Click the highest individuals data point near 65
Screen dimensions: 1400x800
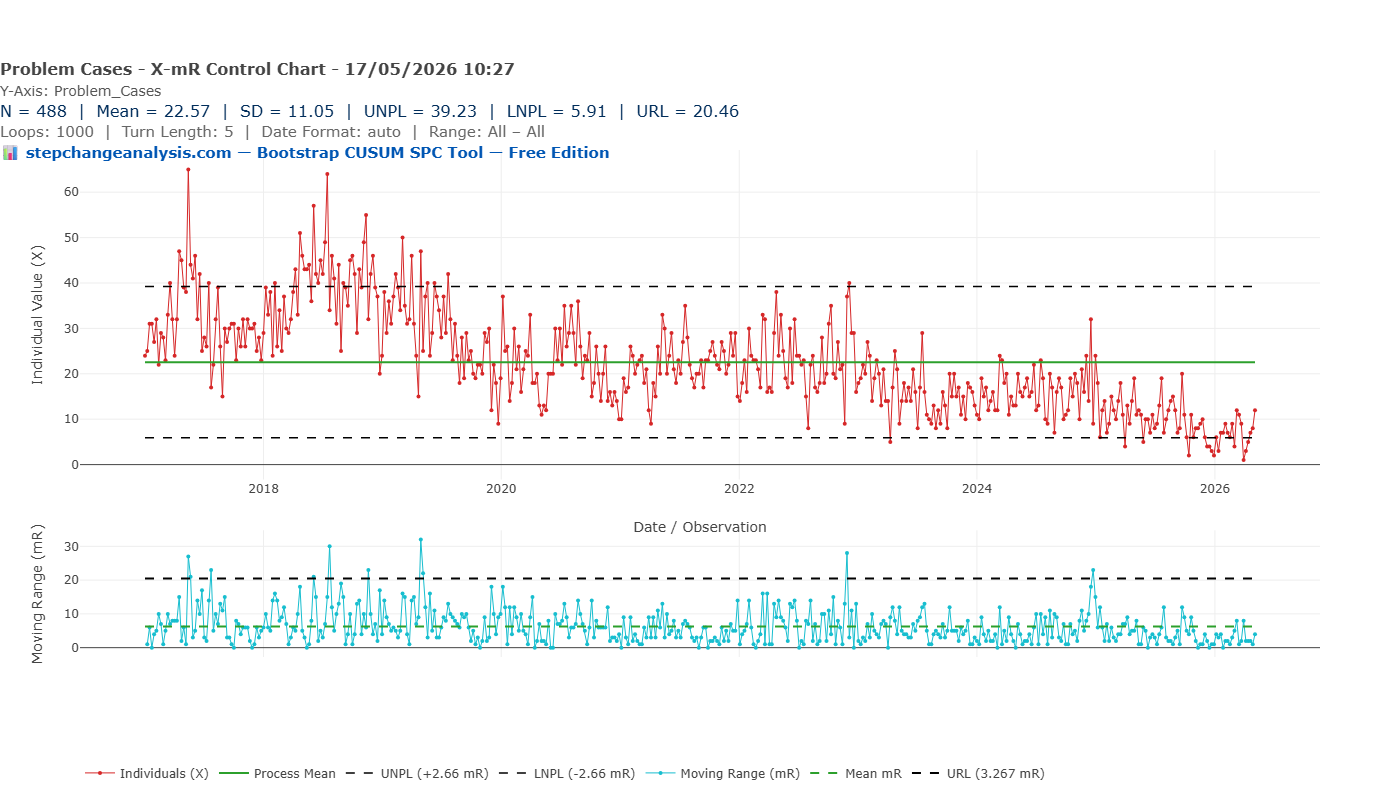click(x=188, y=169)
